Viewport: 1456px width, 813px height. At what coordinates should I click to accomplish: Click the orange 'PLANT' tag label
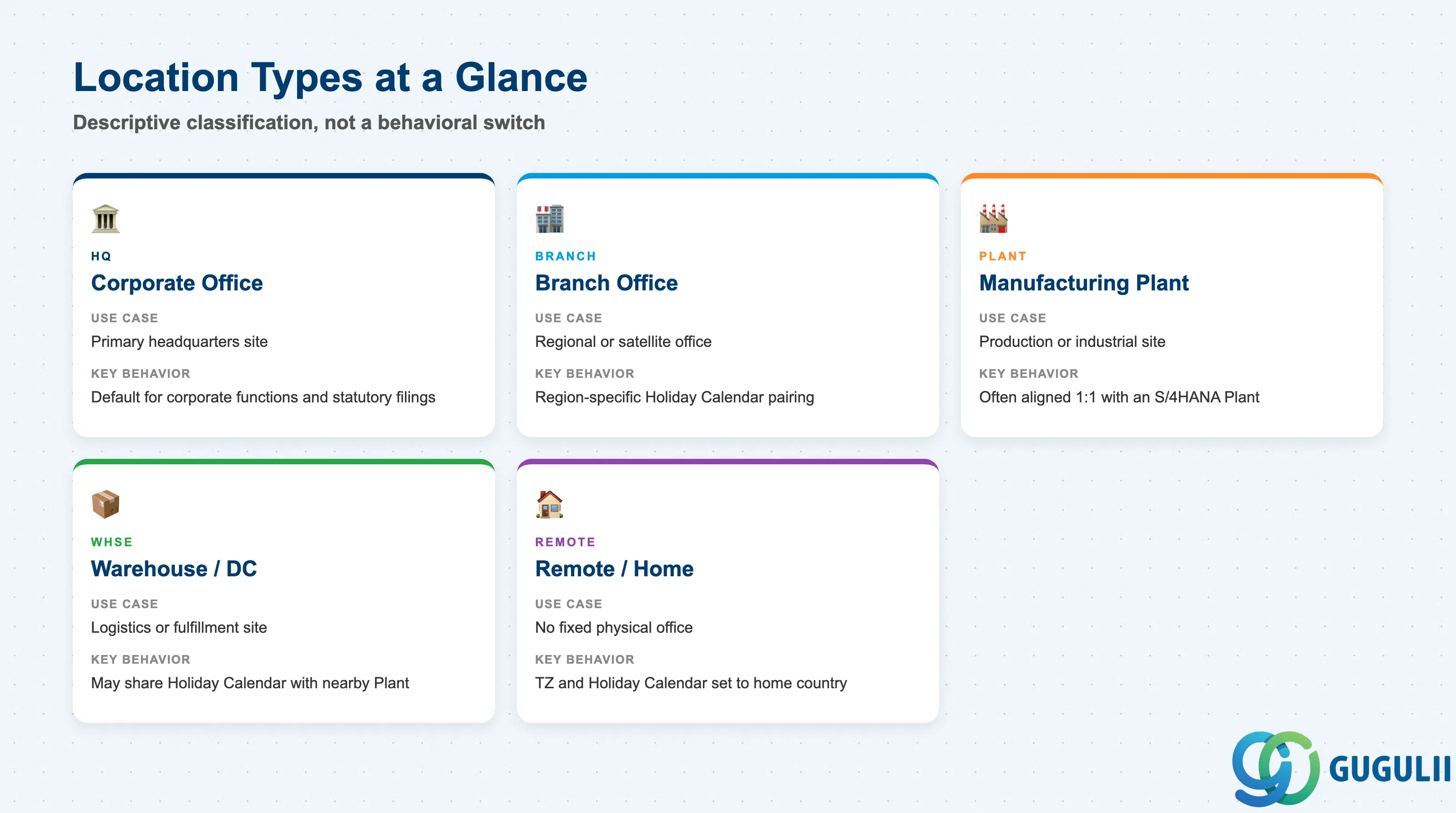(1003, 256)
